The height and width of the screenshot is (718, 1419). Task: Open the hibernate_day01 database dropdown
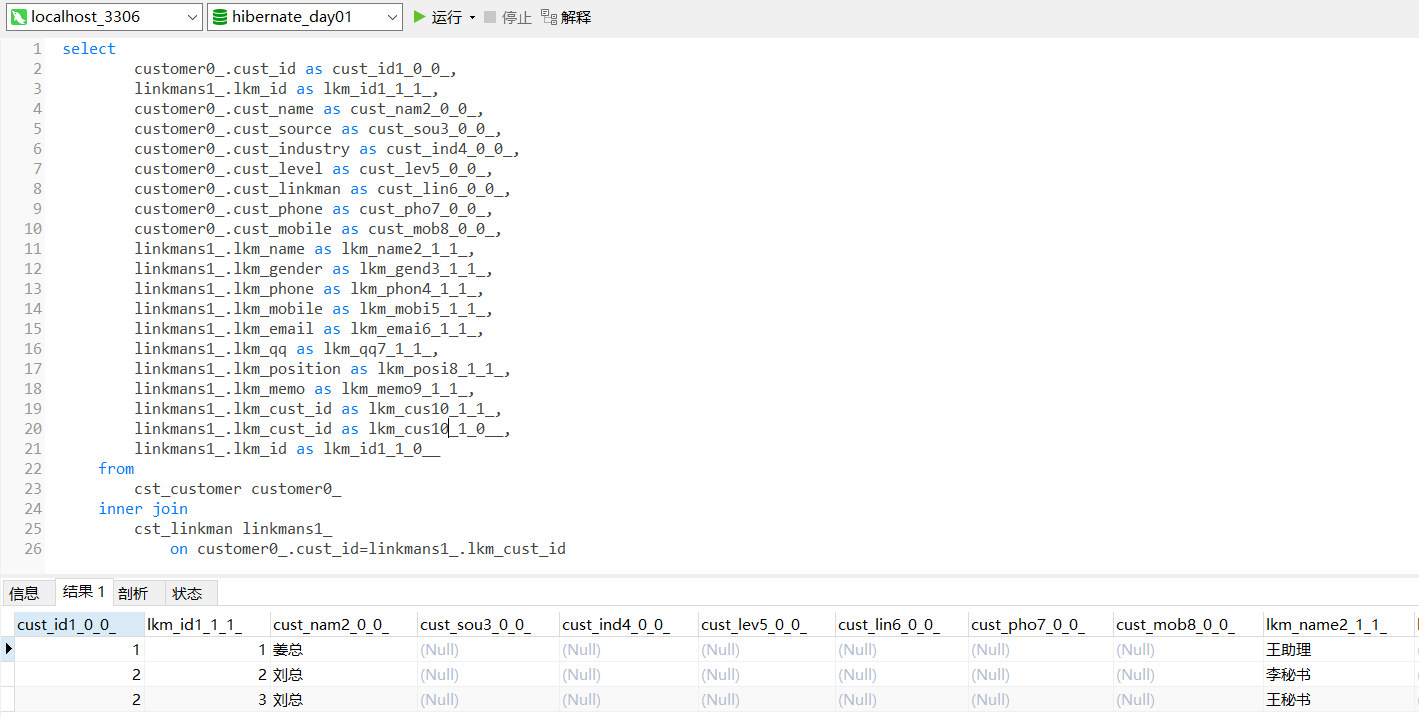[305, 17]
